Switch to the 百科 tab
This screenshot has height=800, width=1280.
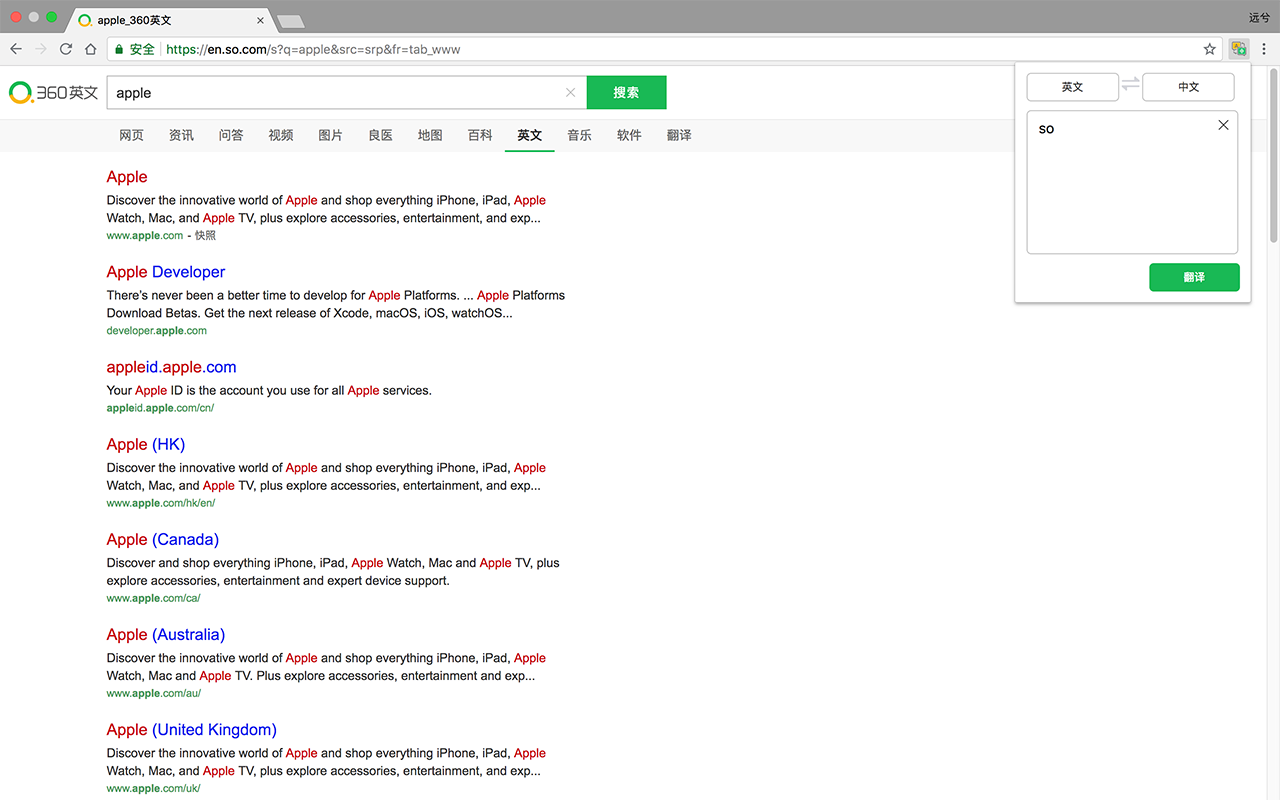[x=480, y=135]
